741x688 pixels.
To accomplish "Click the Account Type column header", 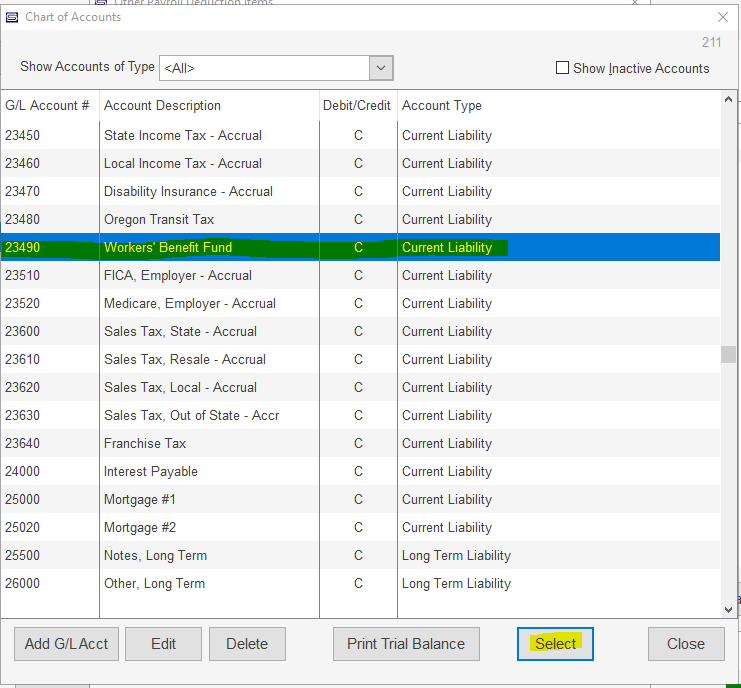I will (x=442, y=105).
